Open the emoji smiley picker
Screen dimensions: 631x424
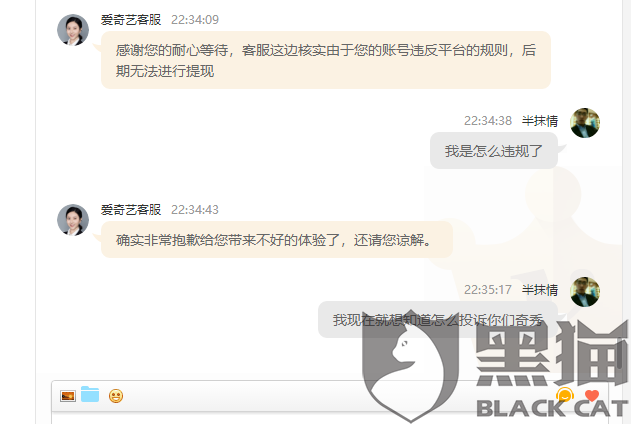[x=116, y=396]
